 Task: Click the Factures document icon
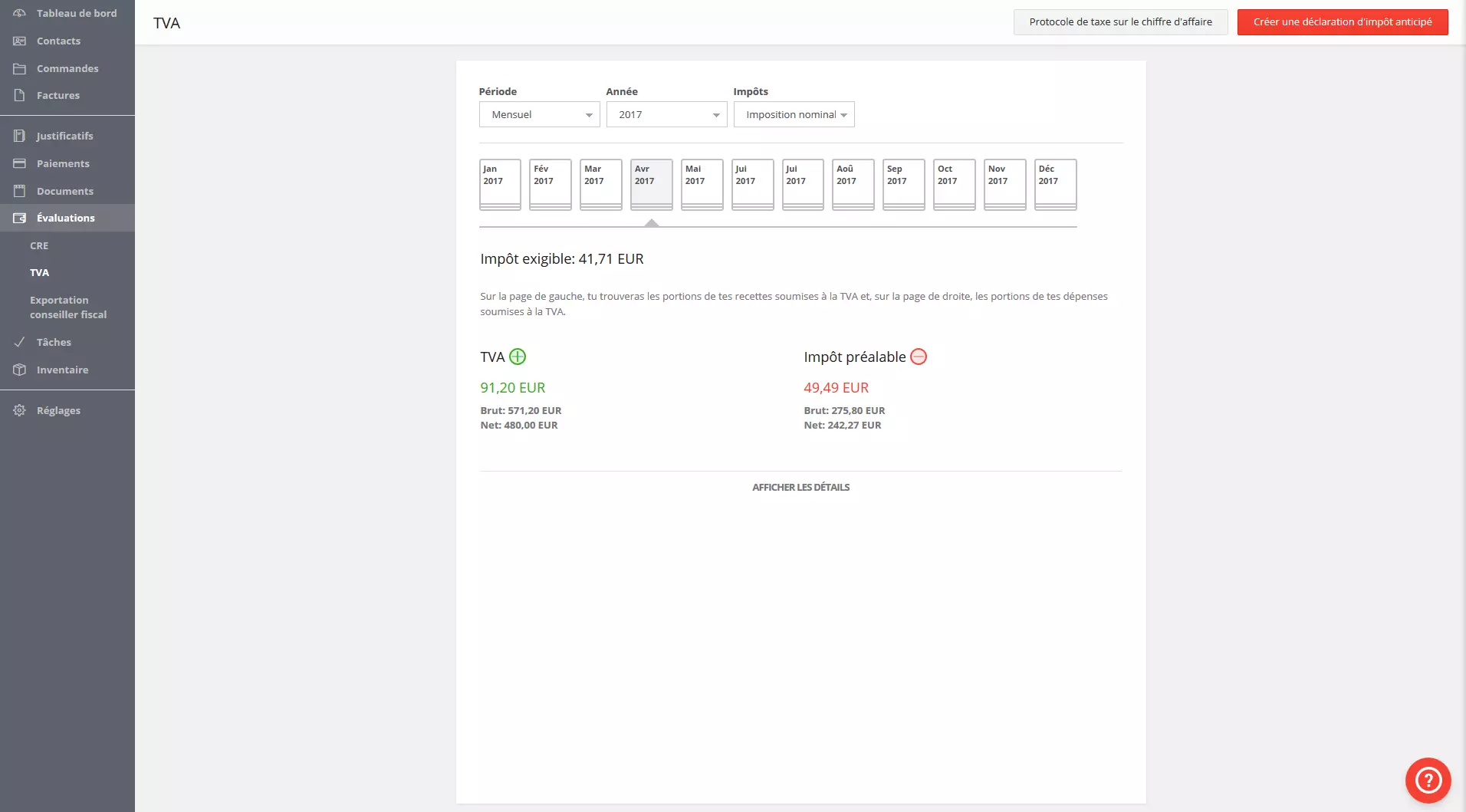click(x=20, y=95)
